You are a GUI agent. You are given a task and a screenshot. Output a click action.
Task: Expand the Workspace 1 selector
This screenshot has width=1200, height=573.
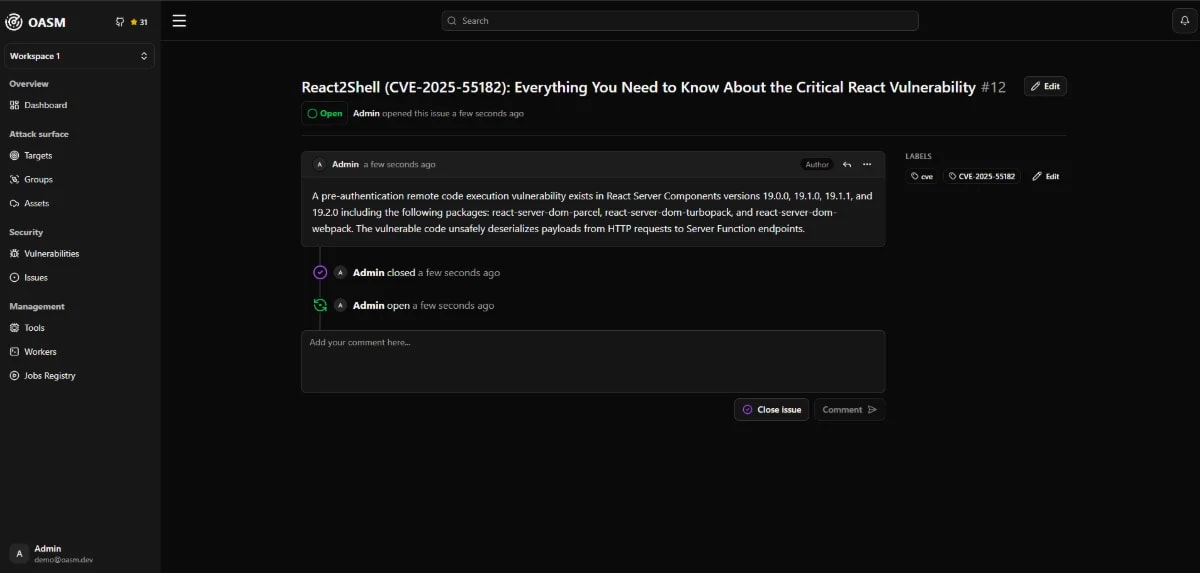coord(79,56)
